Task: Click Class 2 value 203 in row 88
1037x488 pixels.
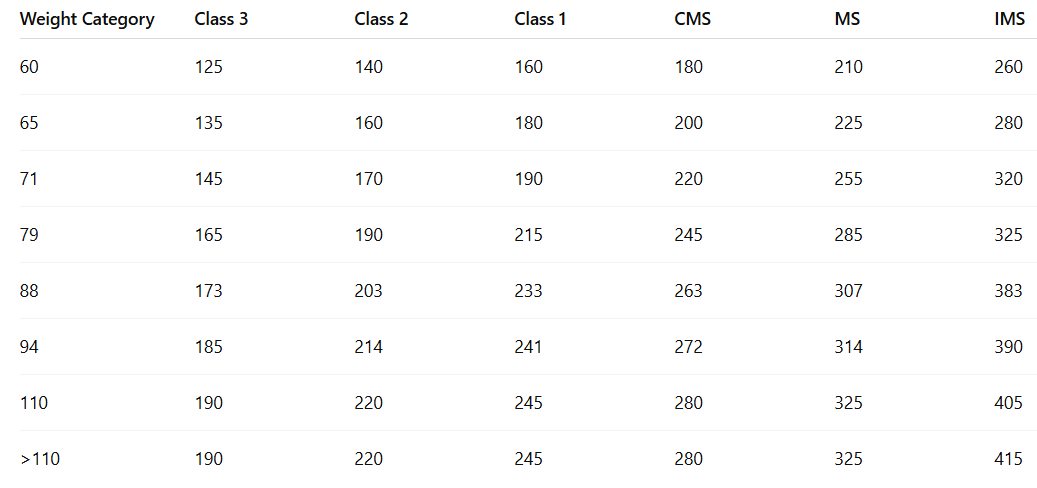Action: pyautogui.click(x=369, y=291)
